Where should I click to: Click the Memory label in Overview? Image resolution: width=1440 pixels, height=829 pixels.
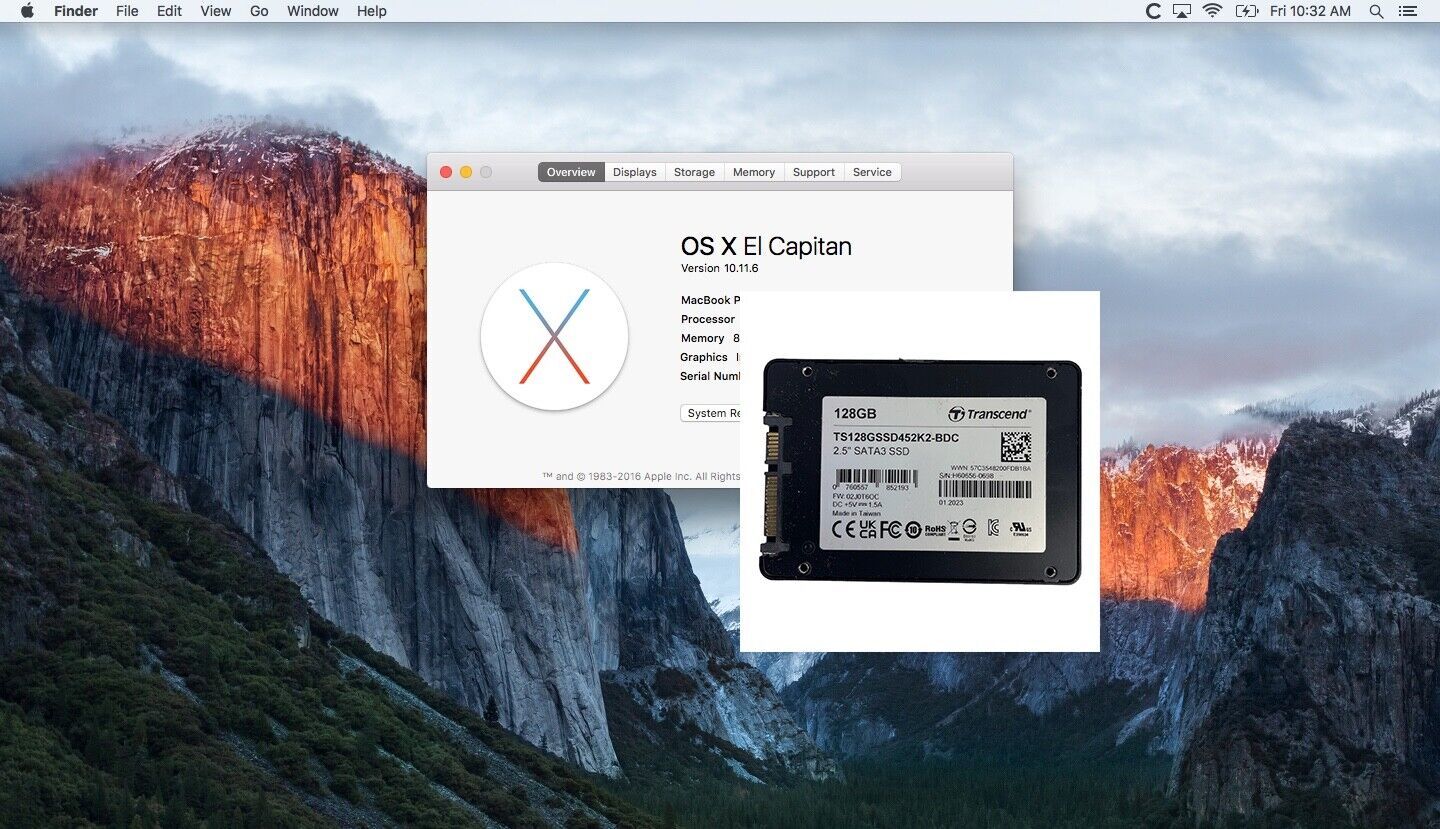tap(703, 338)
